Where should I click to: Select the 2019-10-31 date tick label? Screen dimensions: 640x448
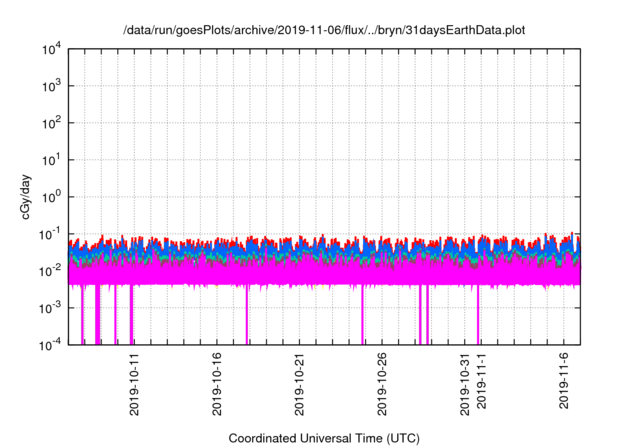click(x=464, y=384)
